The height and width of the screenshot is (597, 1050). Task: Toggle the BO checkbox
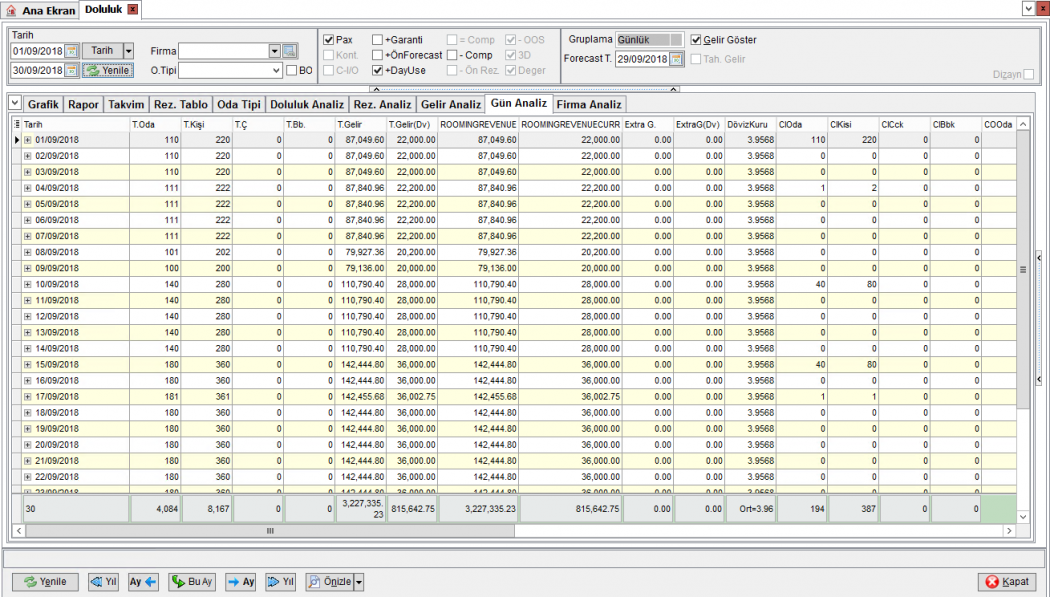click(x=291, y=70)
